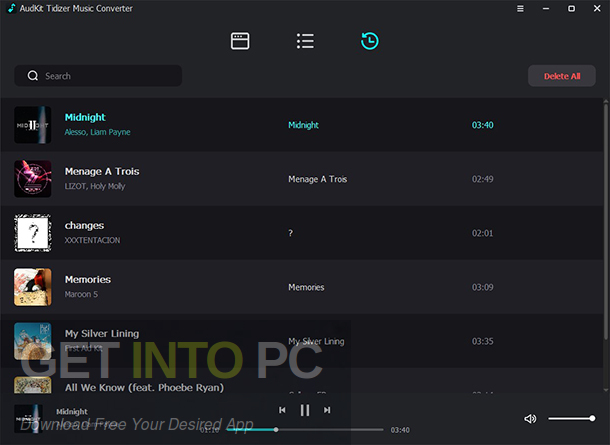Click the Delete All button
Viewport: 610px width, 445px height.
point(561,76)
